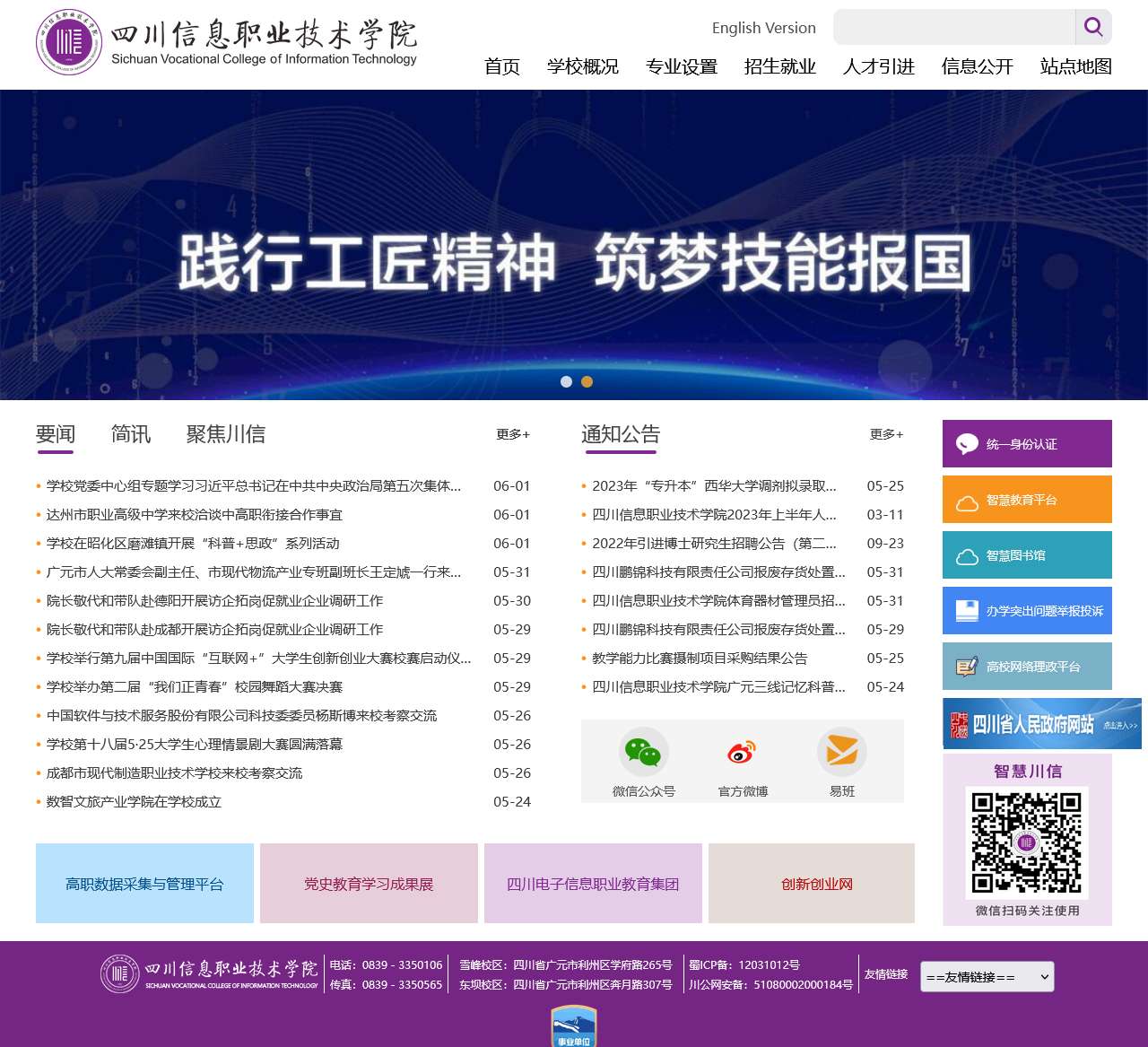Click the magnifier search icon

click(1093, 28)
